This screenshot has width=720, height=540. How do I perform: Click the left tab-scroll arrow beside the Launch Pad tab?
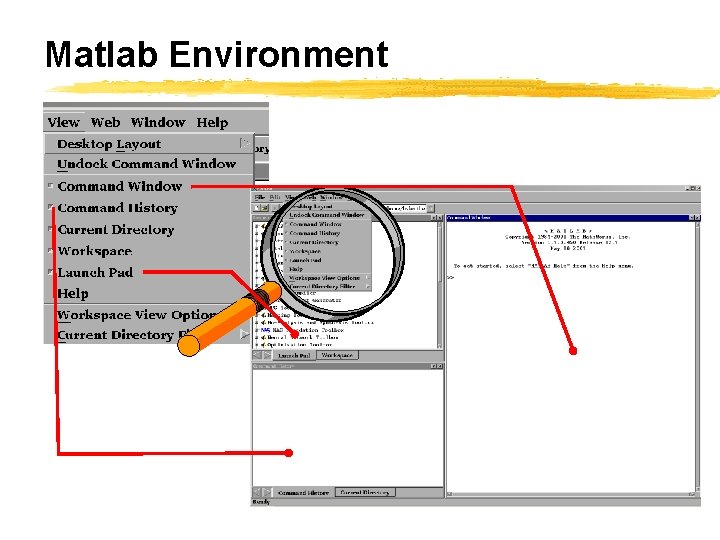(257, 355)
